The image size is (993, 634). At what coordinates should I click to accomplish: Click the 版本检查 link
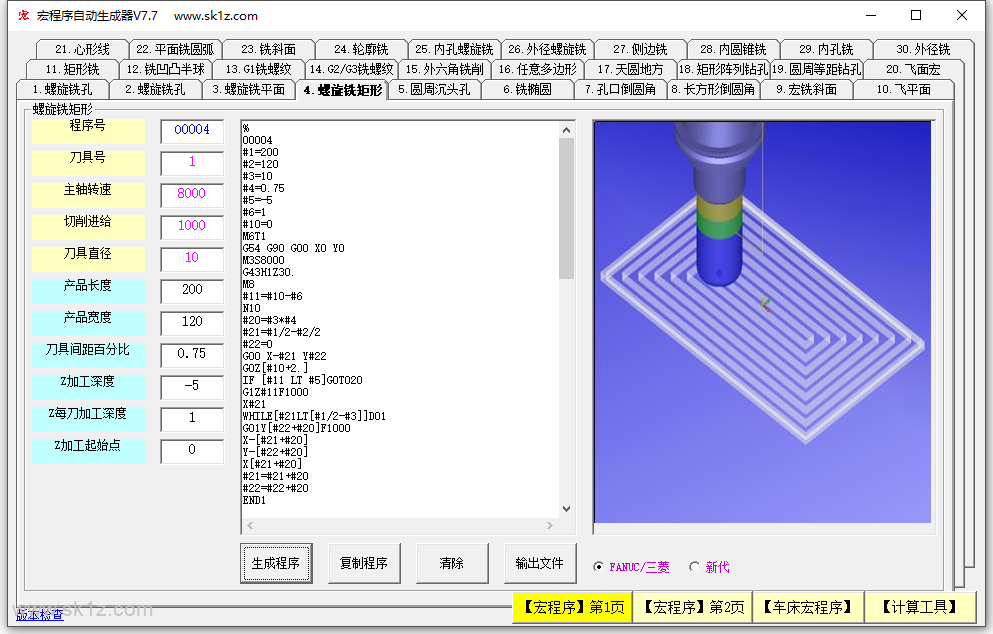click(x=39, y=614)
